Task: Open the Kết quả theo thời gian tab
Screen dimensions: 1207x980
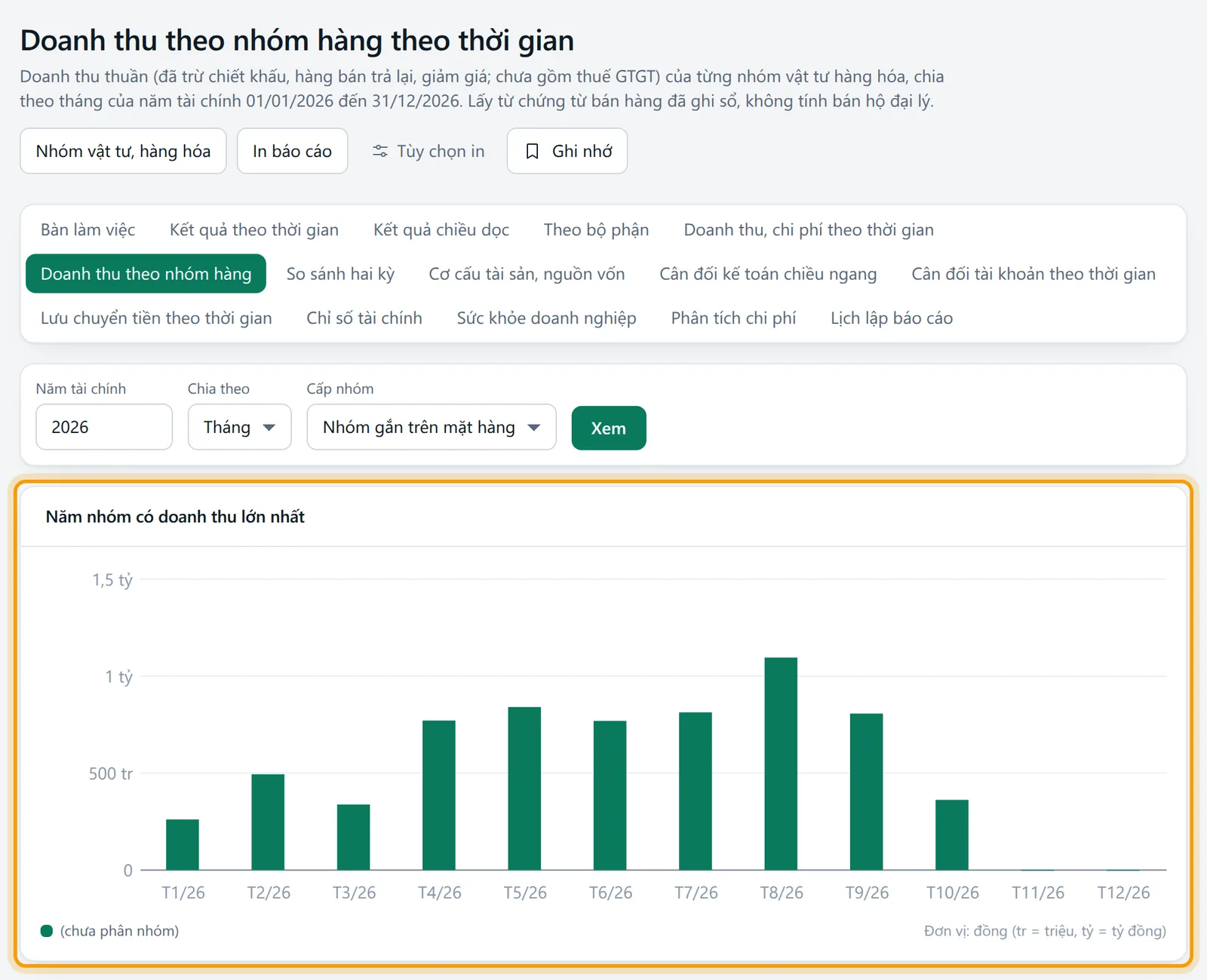Action: coord(254,230)
